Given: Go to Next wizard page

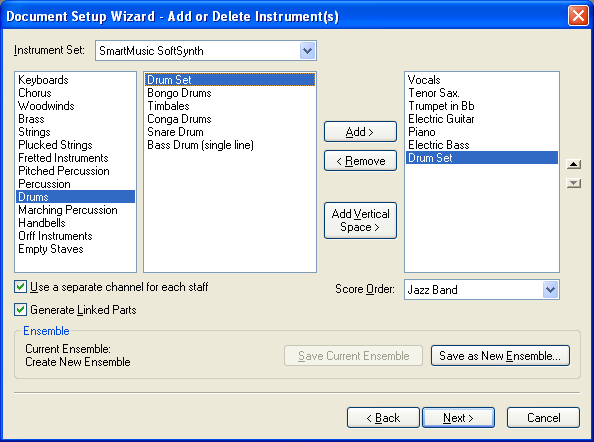Looking at the screenshot, I should [x=458, y=418].
